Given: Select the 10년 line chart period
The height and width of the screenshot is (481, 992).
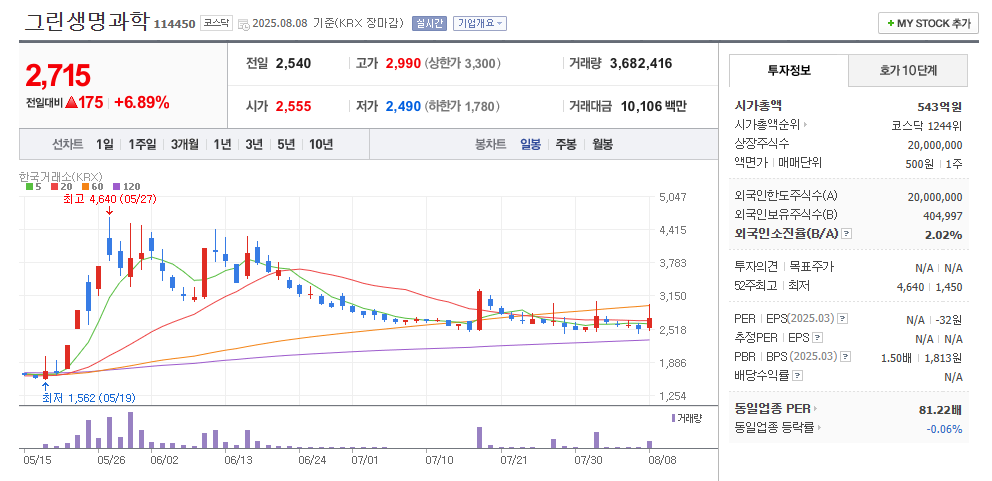Looking at the screenshot, I should [321, 144].
